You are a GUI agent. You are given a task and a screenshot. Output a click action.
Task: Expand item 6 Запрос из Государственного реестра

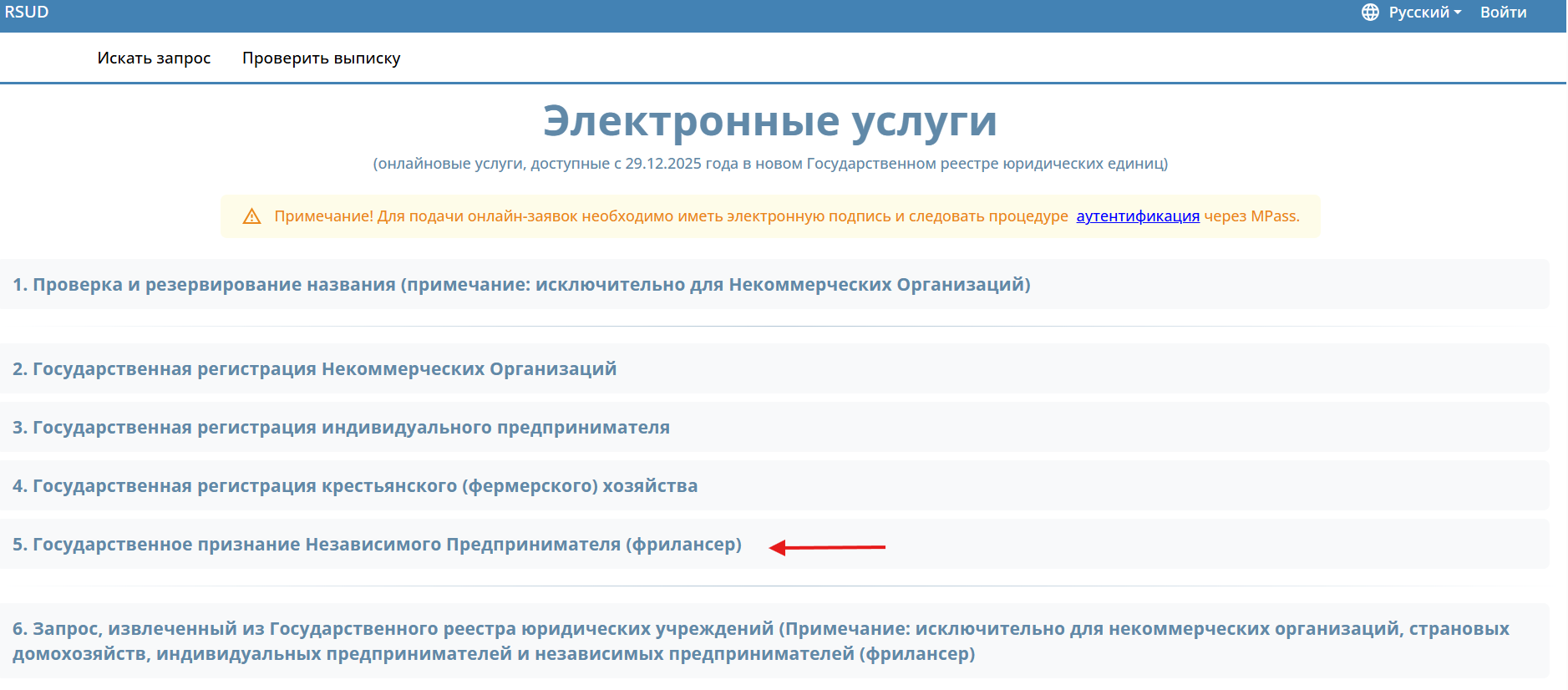pyautogui.click(x=760, y=641)
